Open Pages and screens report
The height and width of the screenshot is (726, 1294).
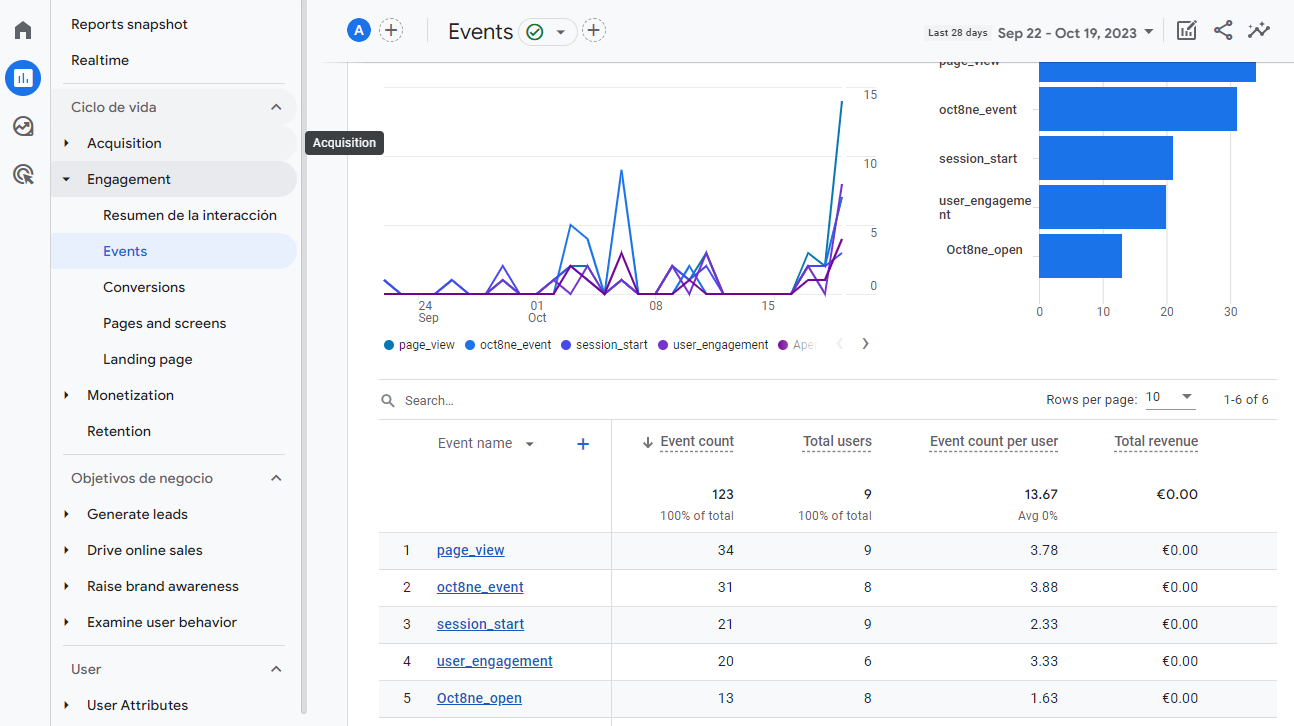[164, 323]
